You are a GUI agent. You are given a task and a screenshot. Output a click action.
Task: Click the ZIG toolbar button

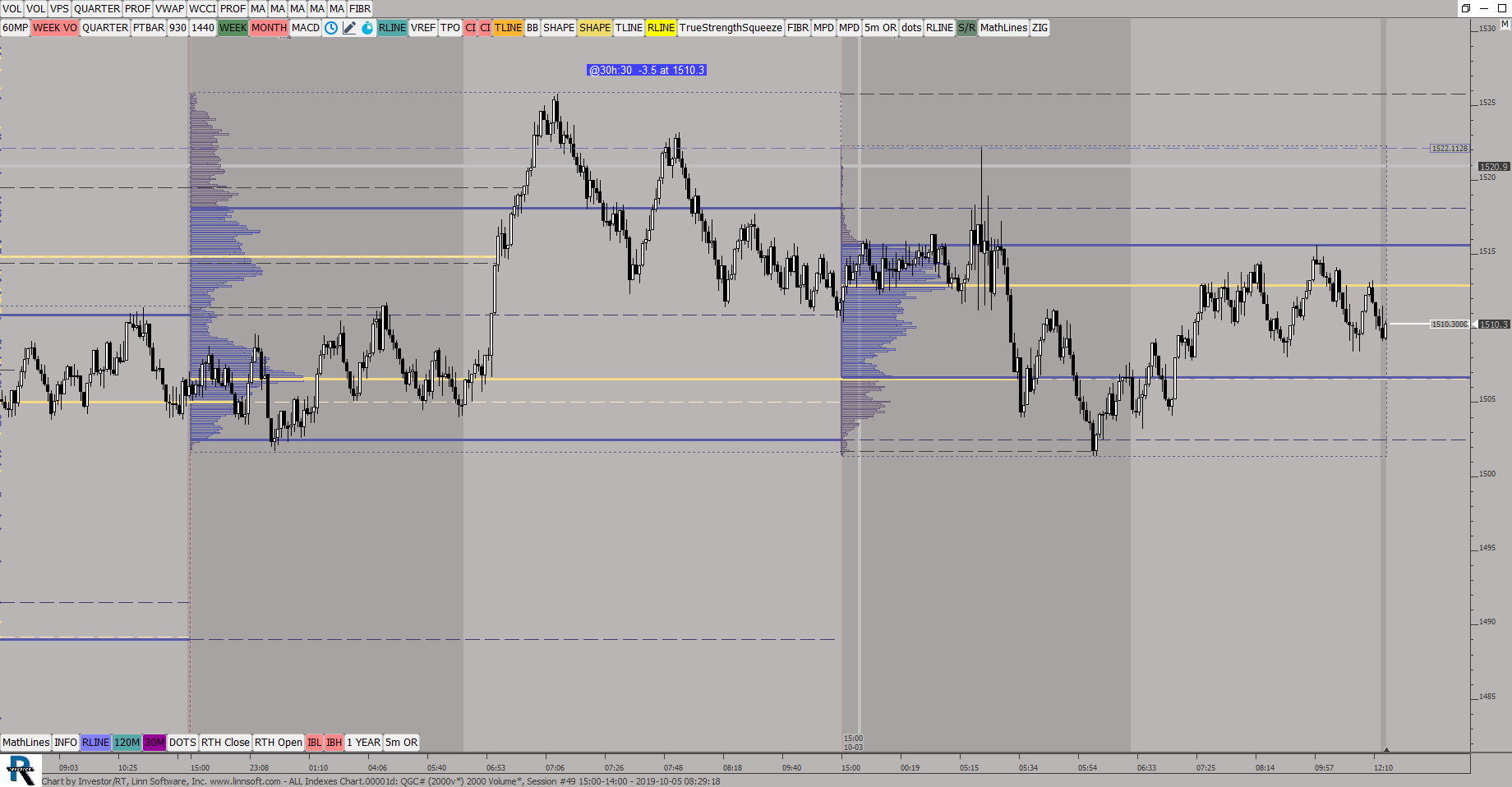pyautogui.click(x=1039, y=28)
